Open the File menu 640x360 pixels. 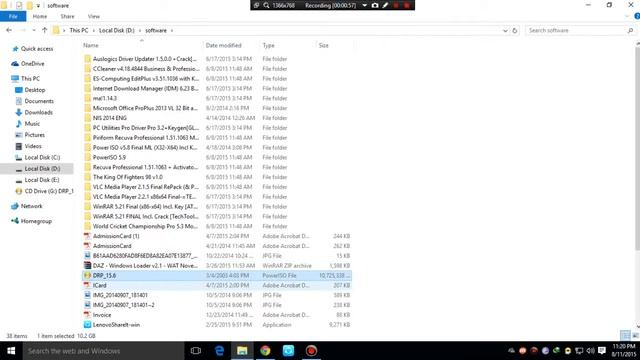click(x=13, y=16)
